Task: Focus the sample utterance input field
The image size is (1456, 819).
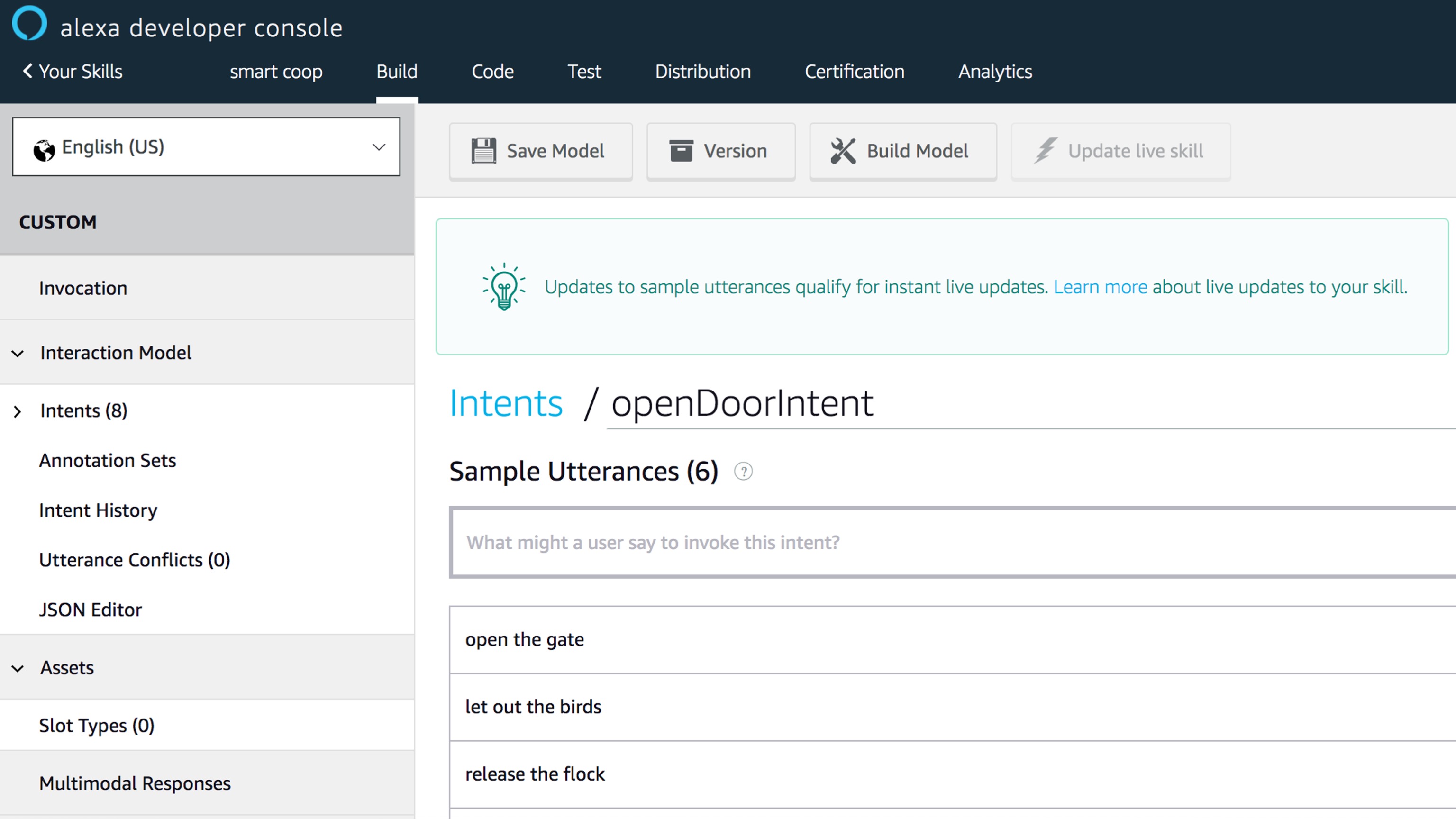Action: point(953,543)
